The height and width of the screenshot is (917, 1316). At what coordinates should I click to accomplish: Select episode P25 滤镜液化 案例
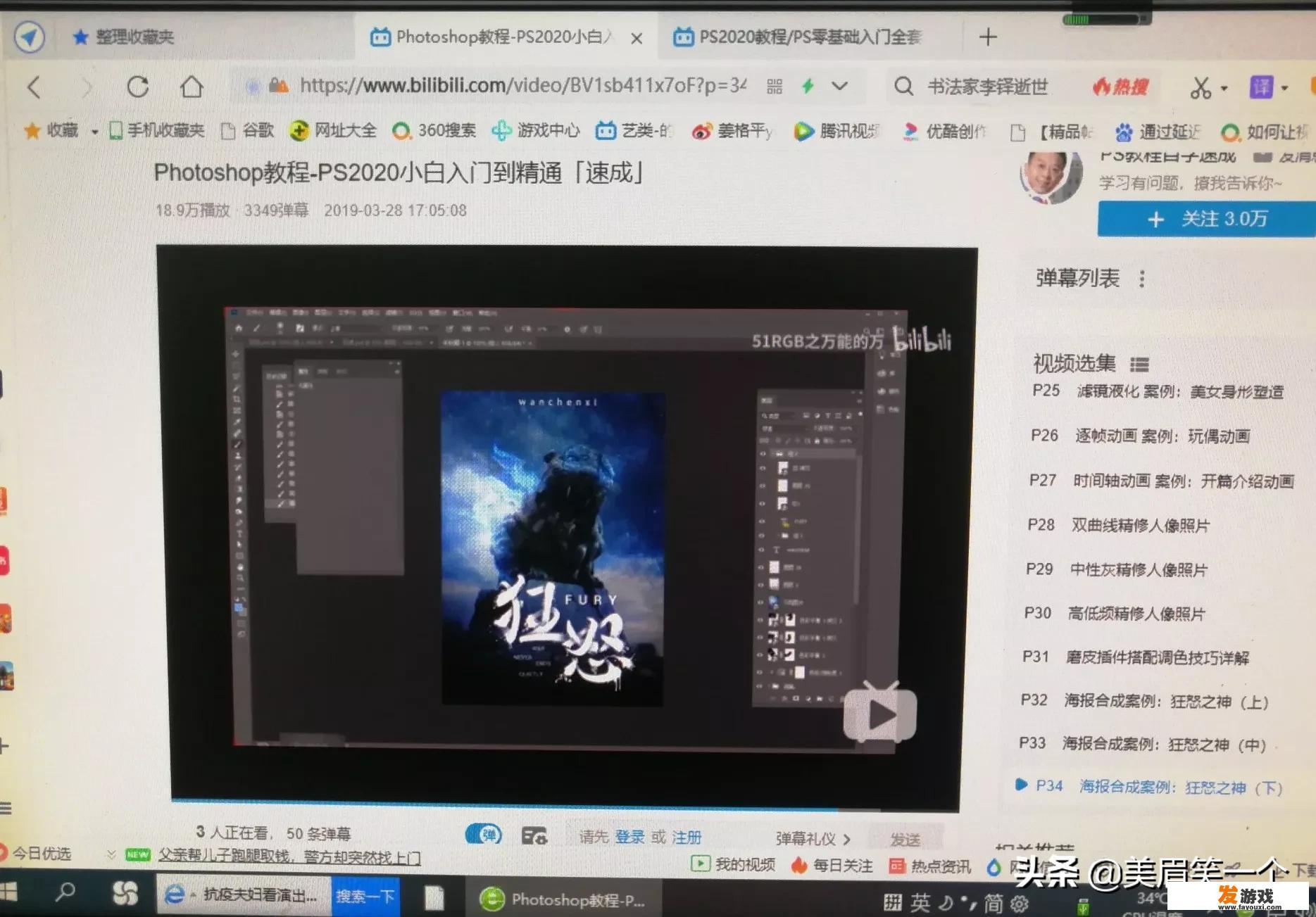pyautogui.click(x=1158, y=391)
